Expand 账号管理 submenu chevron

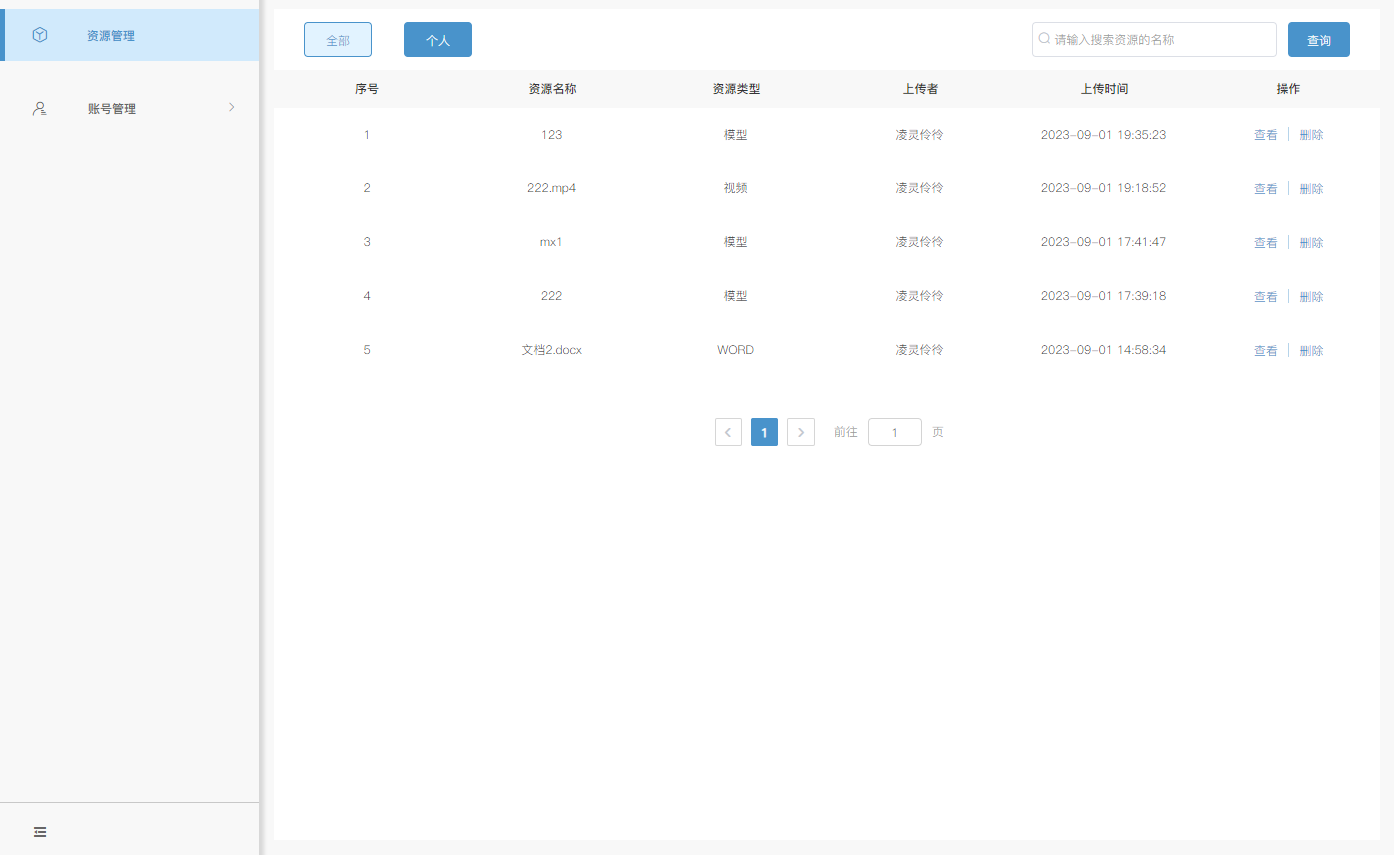[232, 107]
